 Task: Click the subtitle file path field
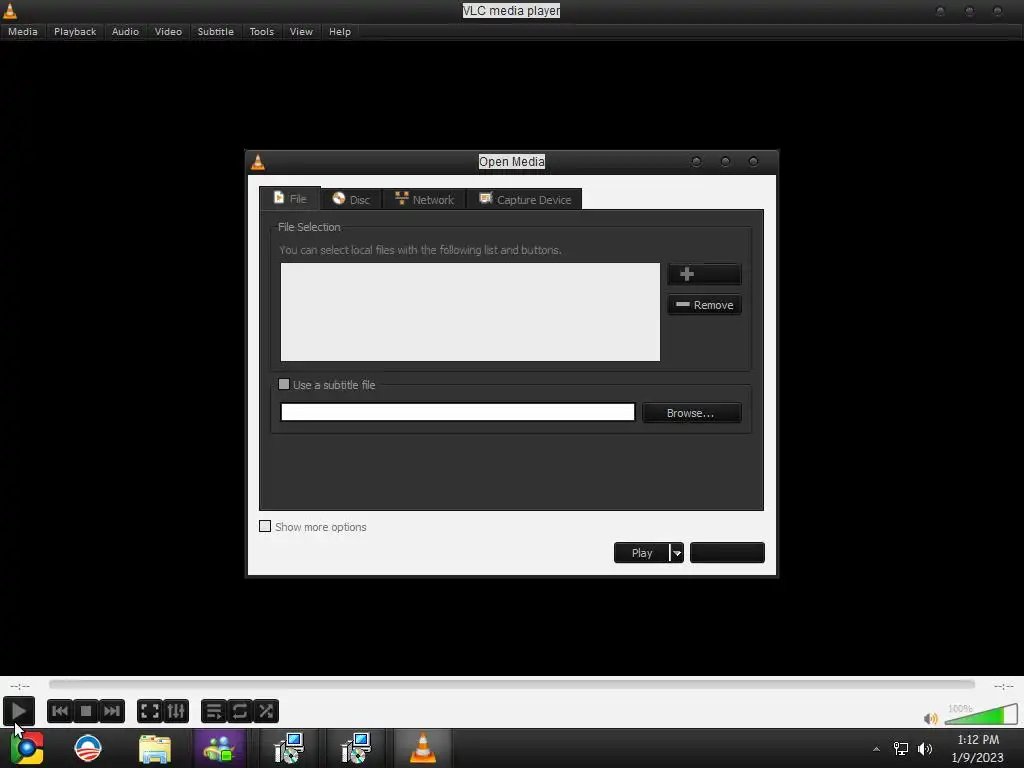point(458,412)
